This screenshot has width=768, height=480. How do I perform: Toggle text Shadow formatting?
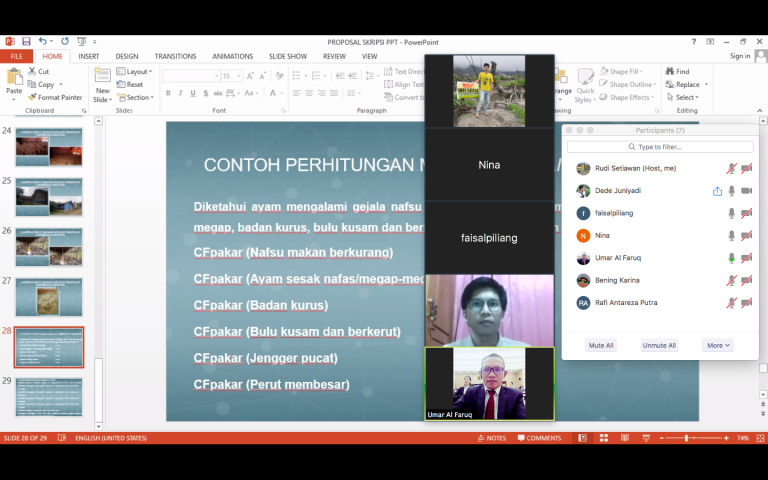click(206, 93)
